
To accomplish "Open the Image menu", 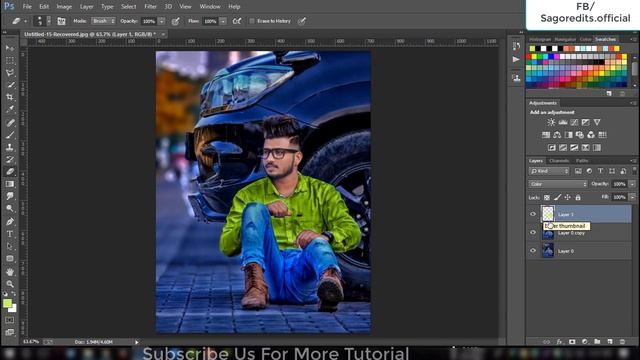I will 64,7.
